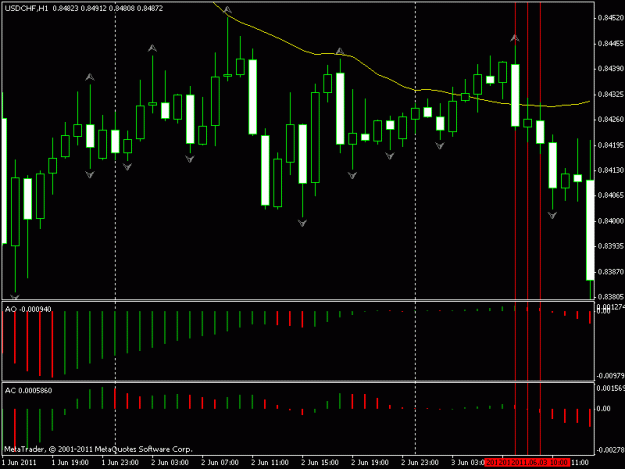
Task: Click the red highlighted 2011.06.03 10:00 label
Action: (540, 463)
